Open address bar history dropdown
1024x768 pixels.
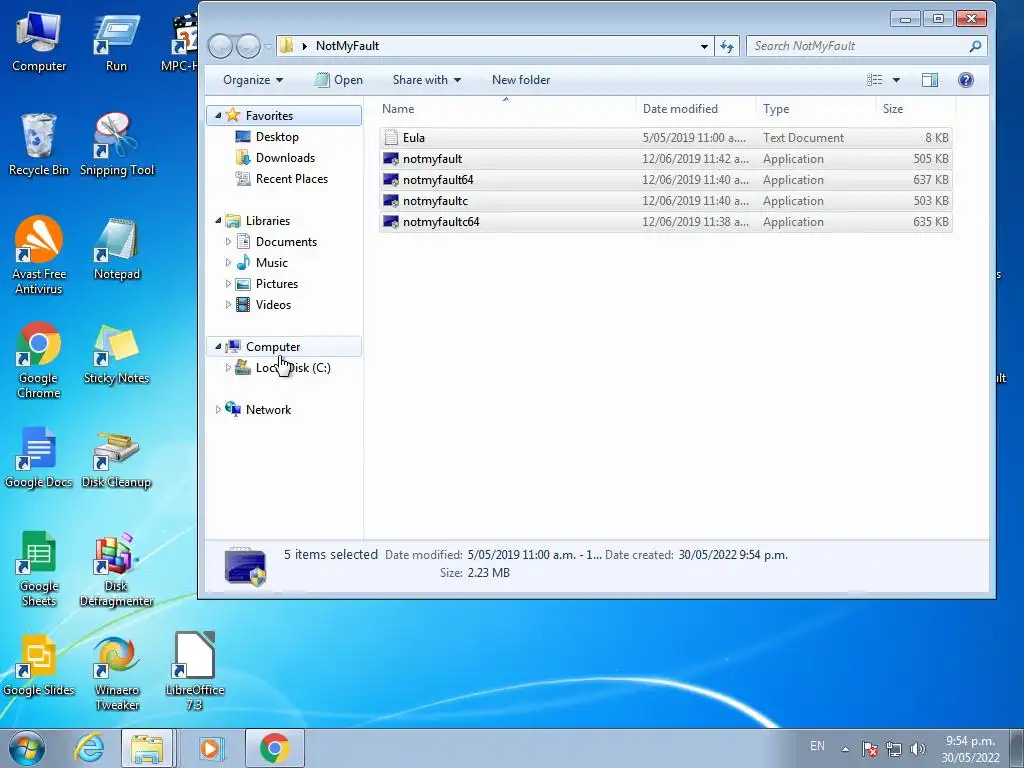pyautogui.click(x=704, y=46)
